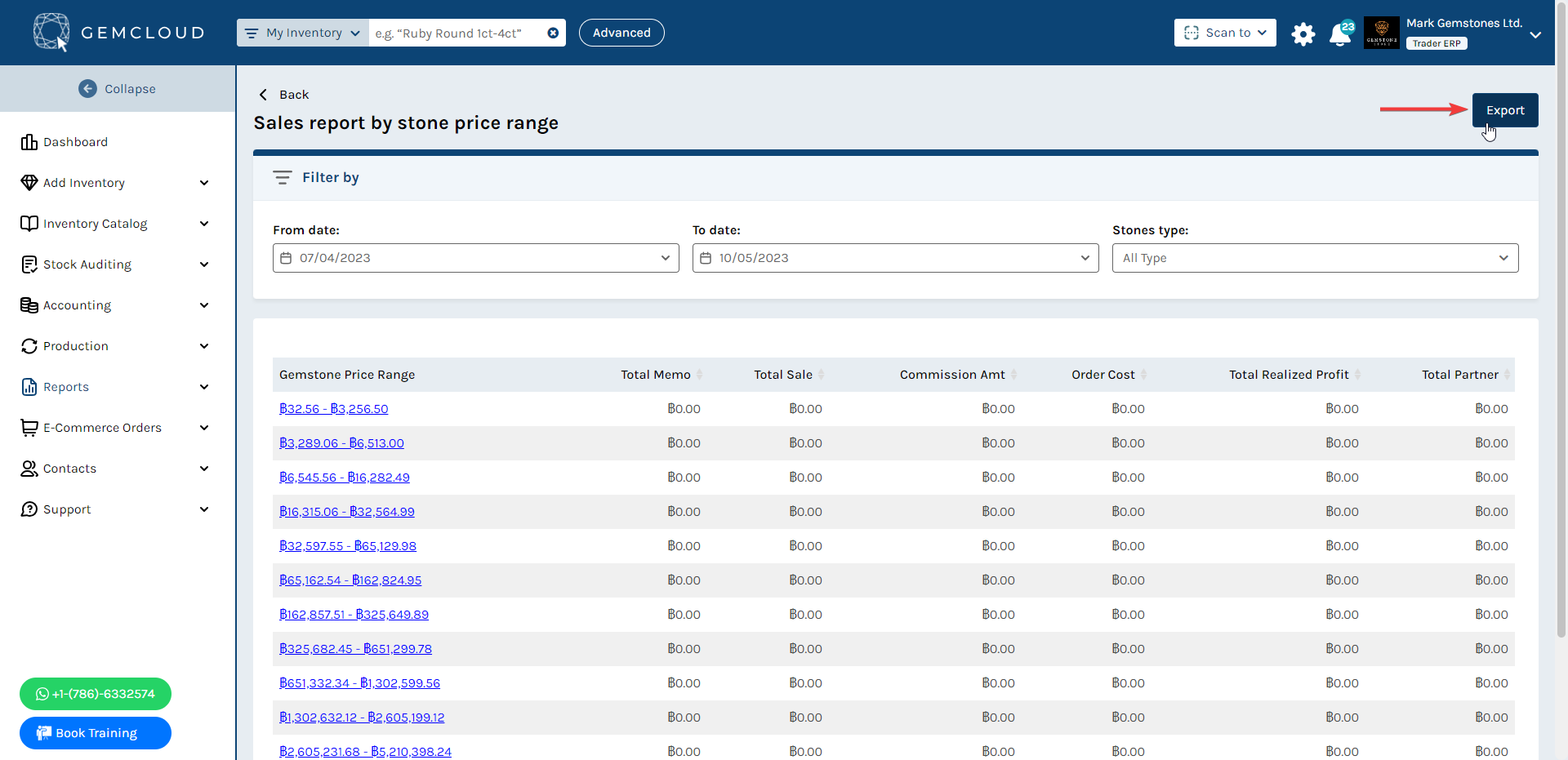Open price range ฿325,682.45 - ฿651,299.78
1568x760 pixels.
pos(355,649)
